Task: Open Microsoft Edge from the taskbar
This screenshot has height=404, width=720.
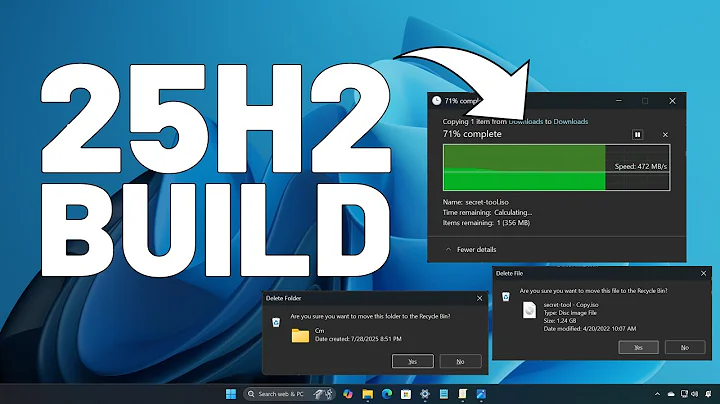Action: pos(387,394)
